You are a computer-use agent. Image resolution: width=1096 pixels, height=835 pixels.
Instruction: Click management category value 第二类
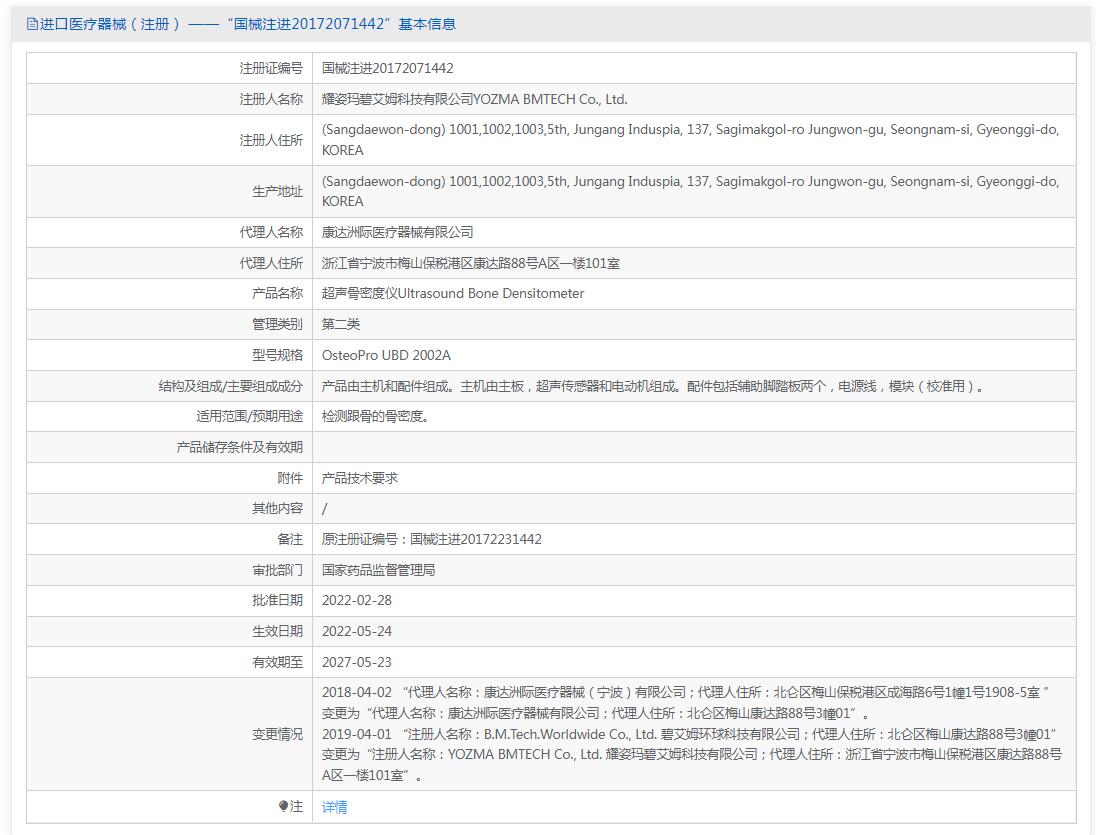(340, 324)
